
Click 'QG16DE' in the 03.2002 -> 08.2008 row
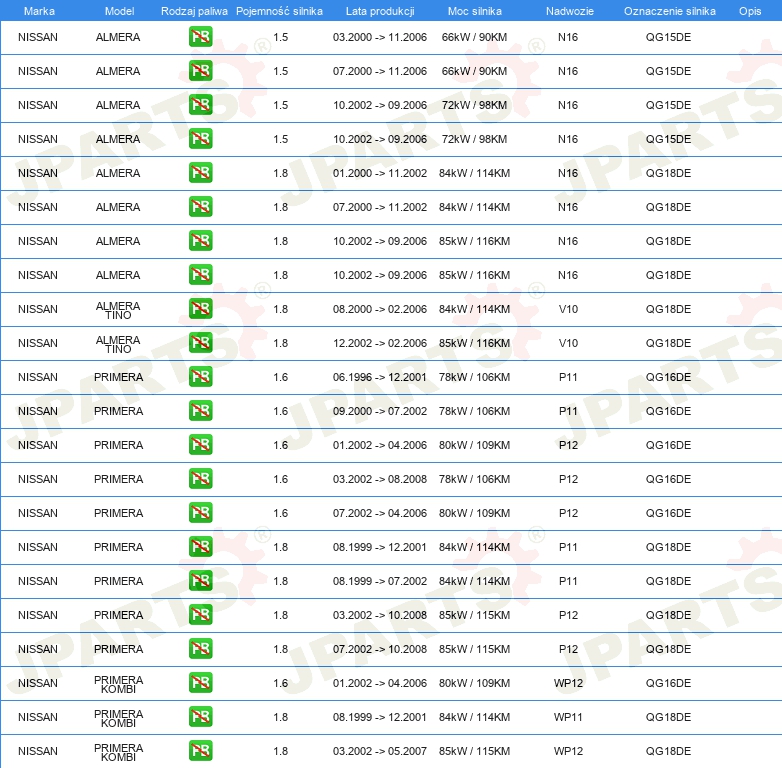668,479
